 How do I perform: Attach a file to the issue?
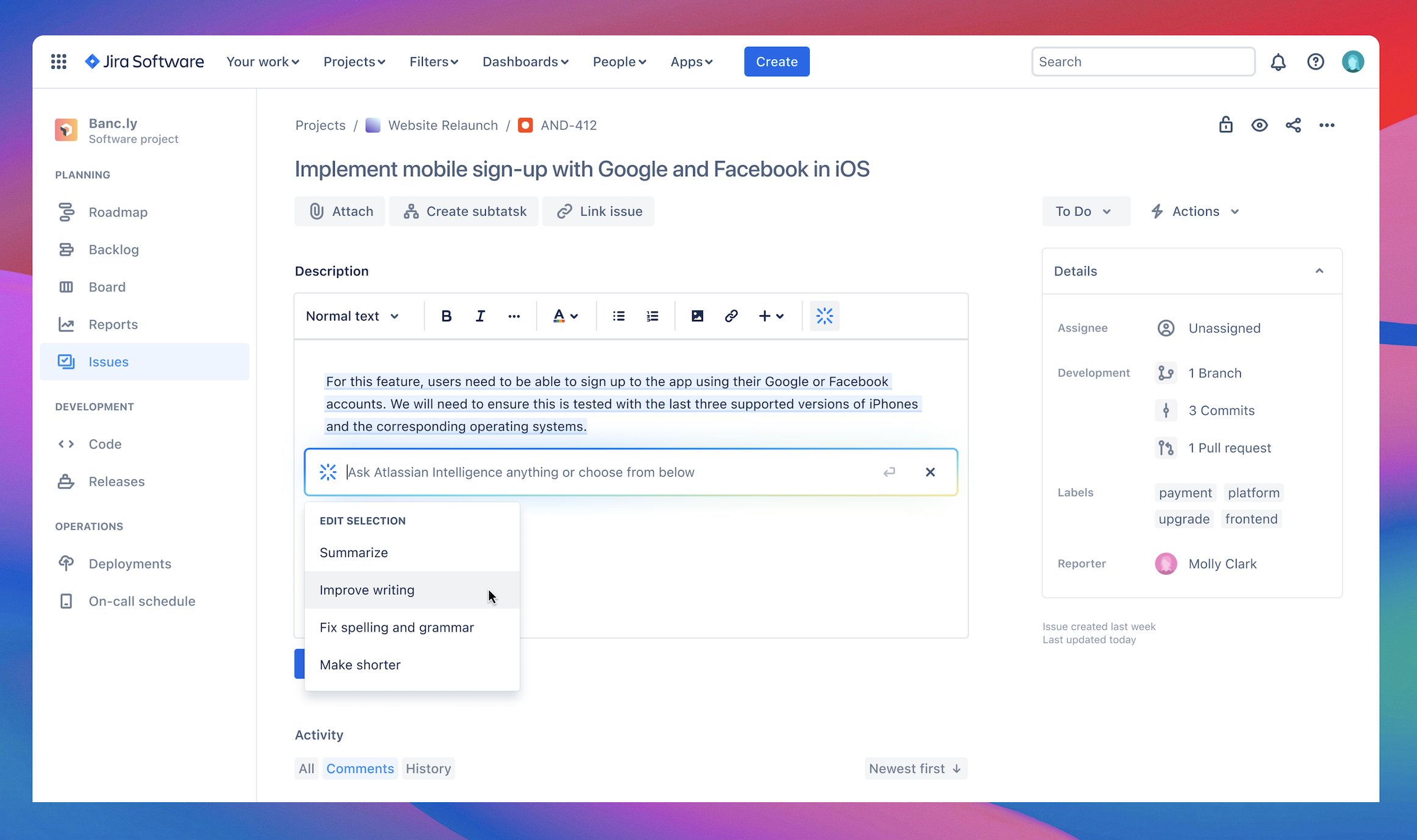tap(340, 211)
